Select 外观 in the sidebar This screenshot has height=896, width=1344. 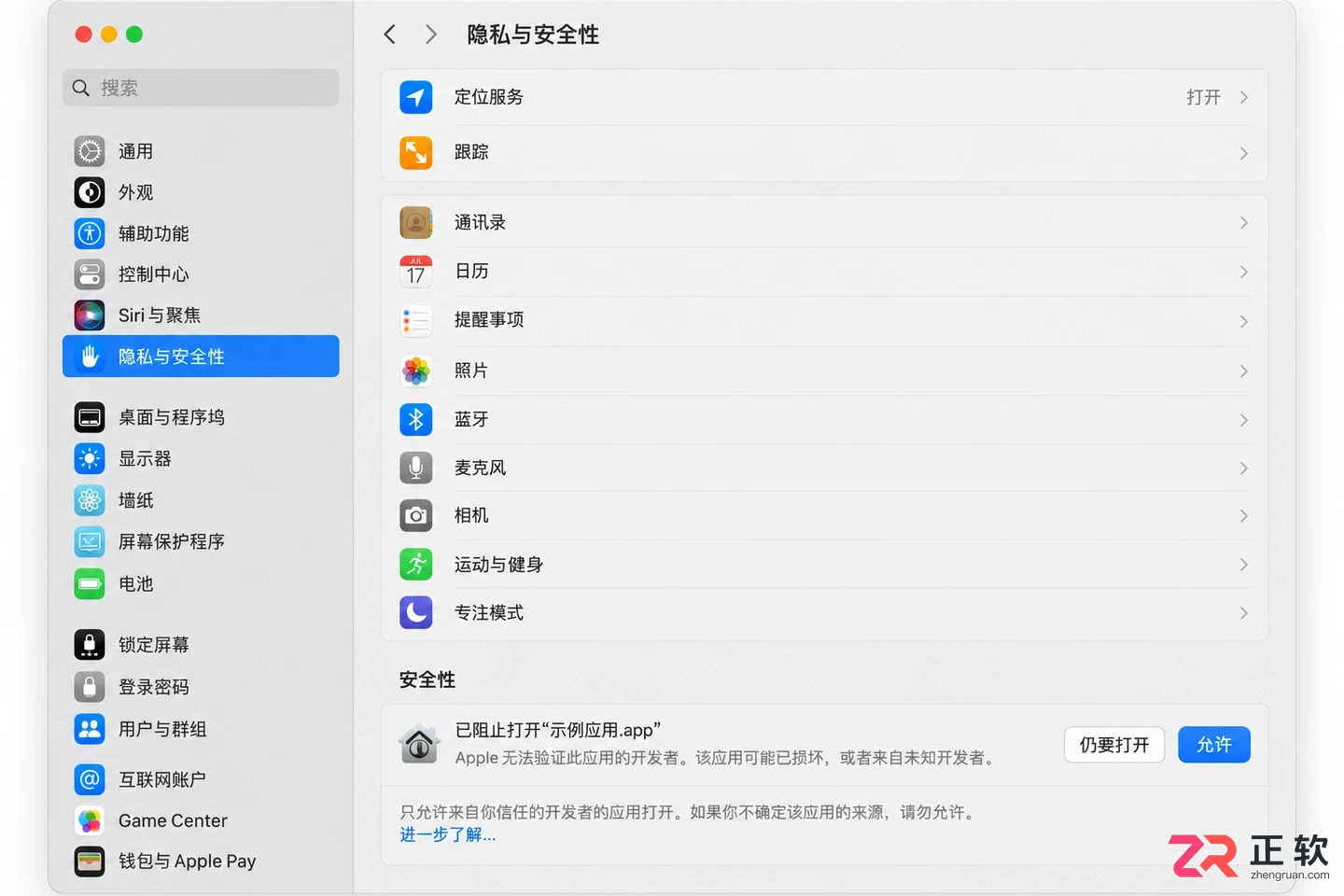pos(201,192)
